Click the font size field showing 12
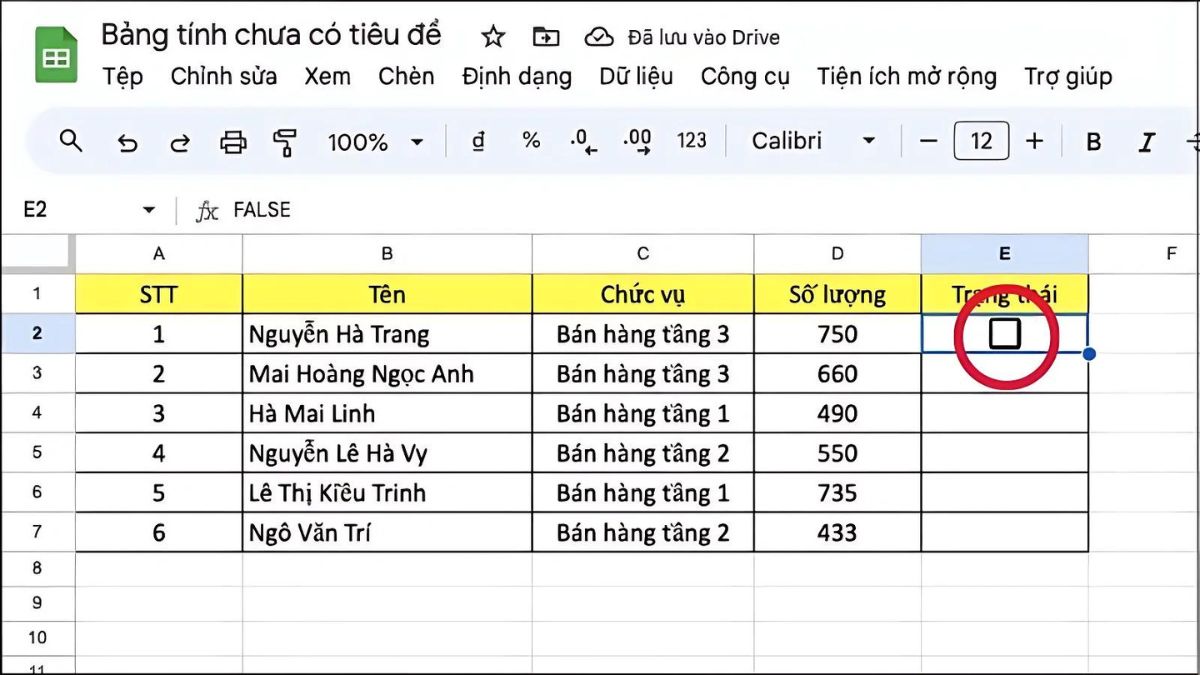 981,141
